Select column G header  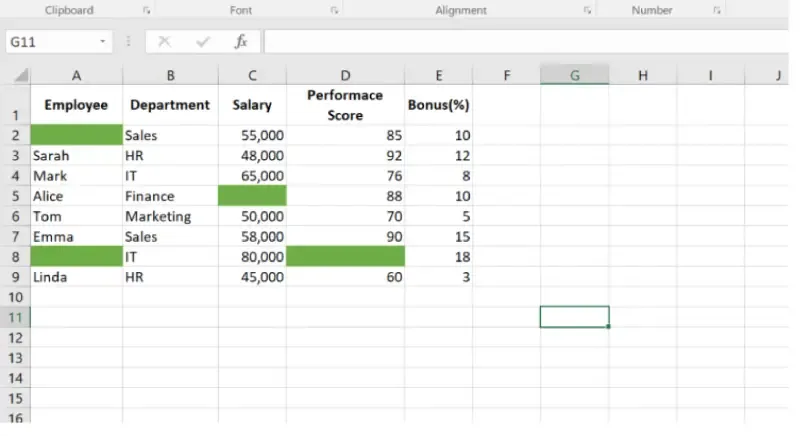click(574, 76)
